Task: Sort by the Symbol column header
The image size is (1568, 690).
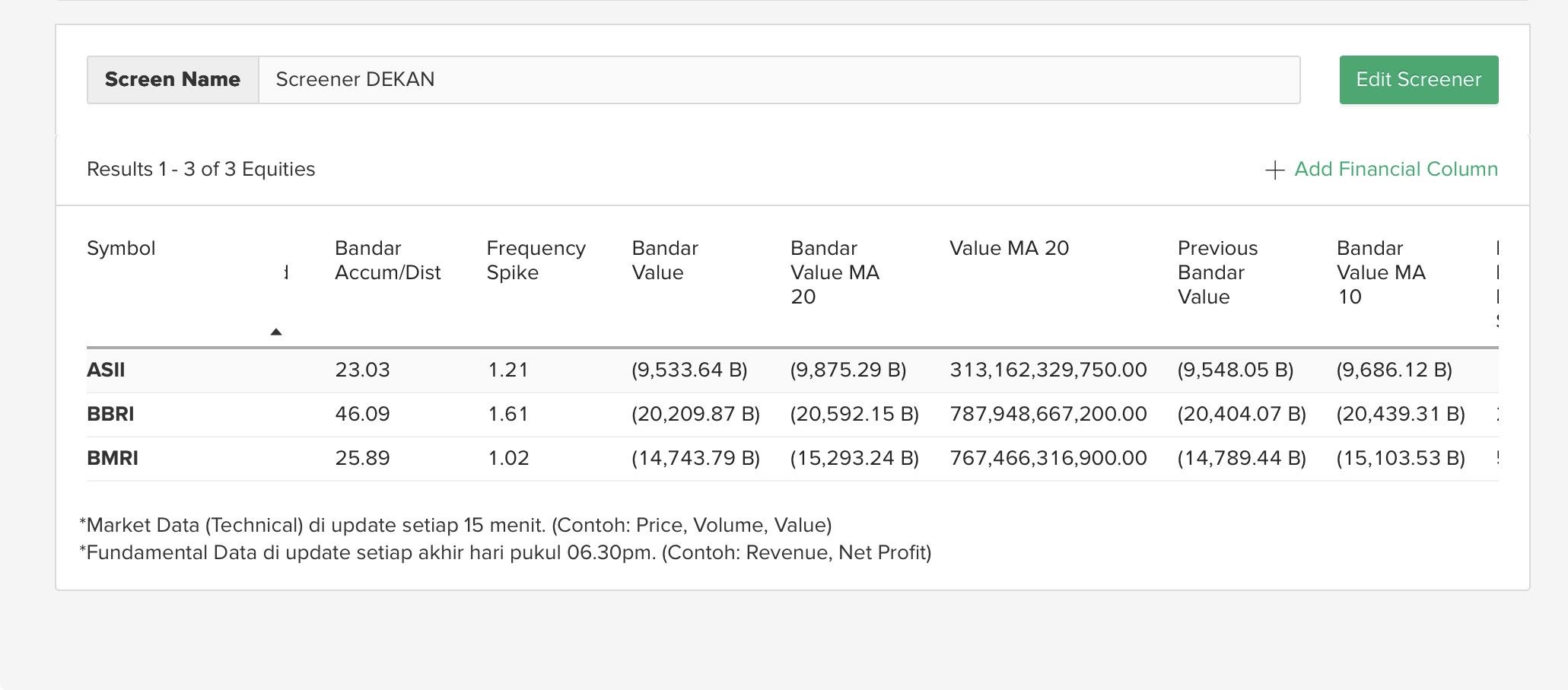Action: point(121,249)
